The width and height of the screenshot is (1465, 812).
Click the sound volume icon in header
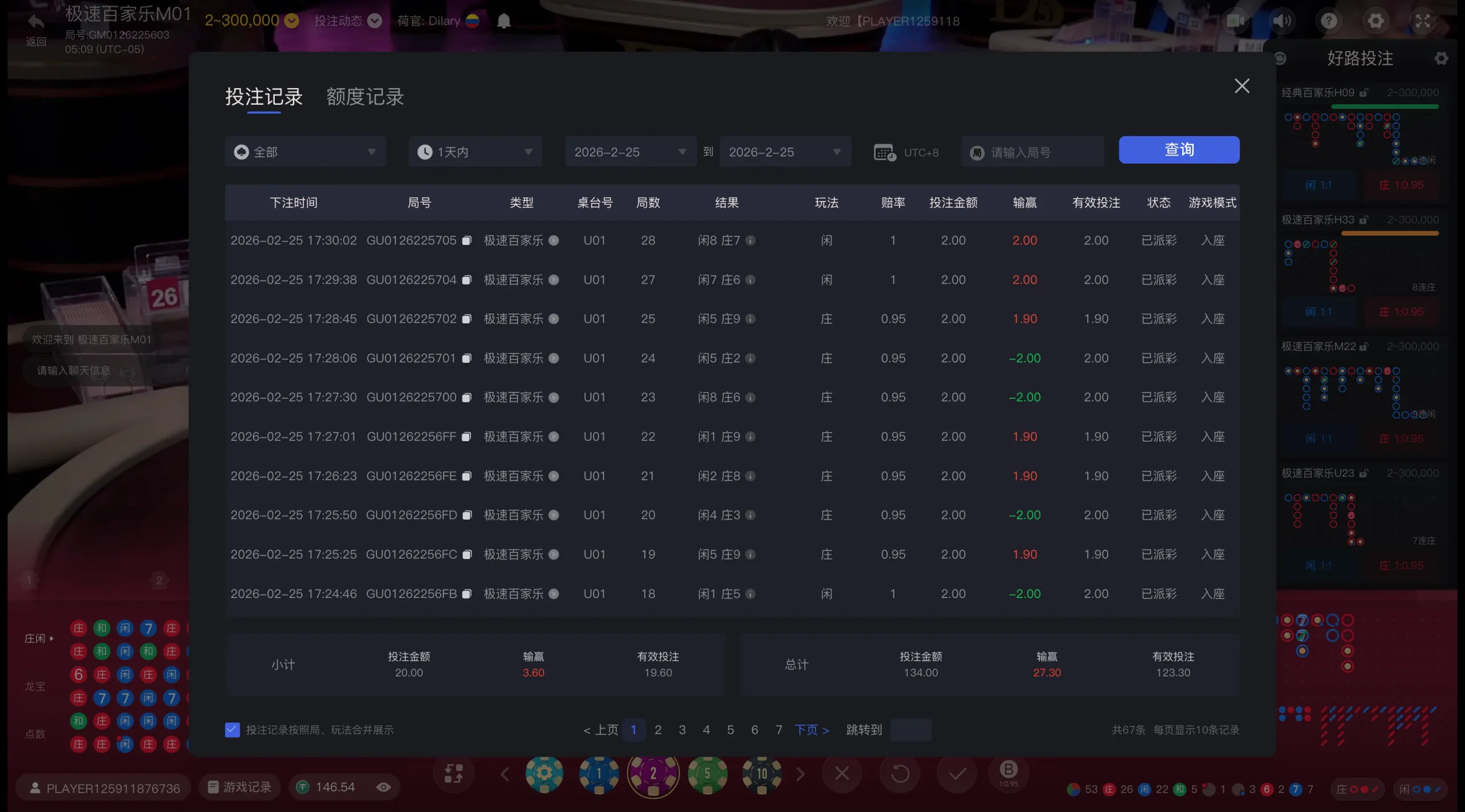1282,21
